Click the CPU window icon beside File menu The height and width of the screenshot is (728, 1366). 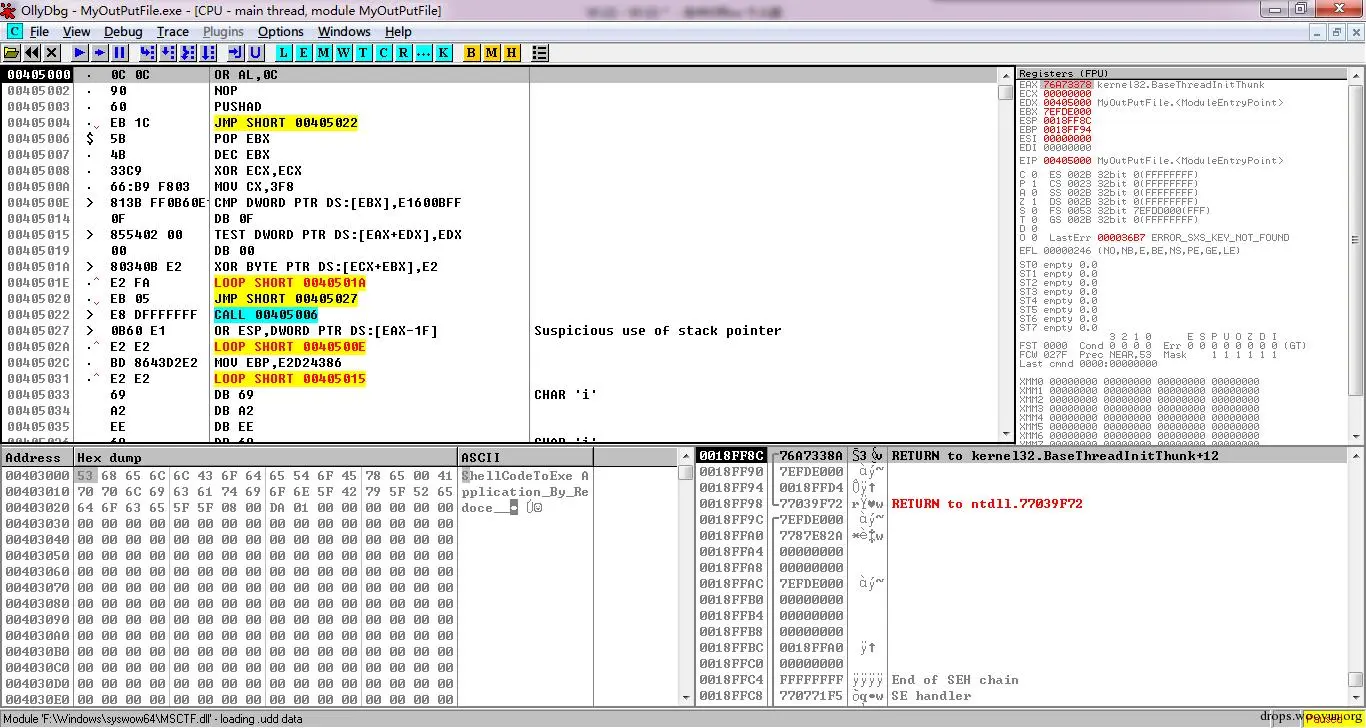coord(14,32)
